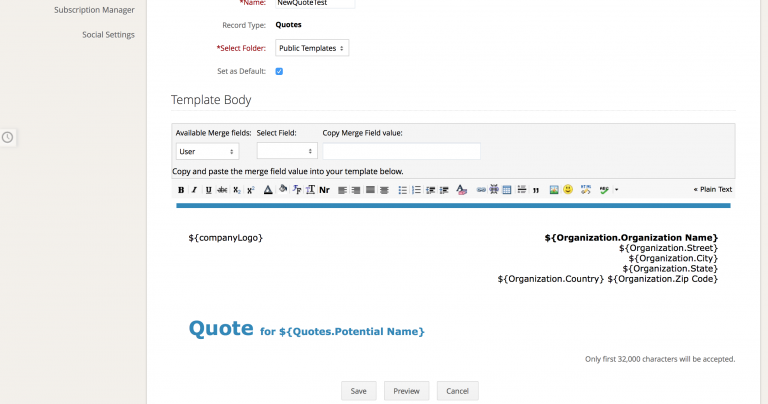Preview the template
Image resolution: width=768 pixels, height=404 pixels.
(406, 391)
